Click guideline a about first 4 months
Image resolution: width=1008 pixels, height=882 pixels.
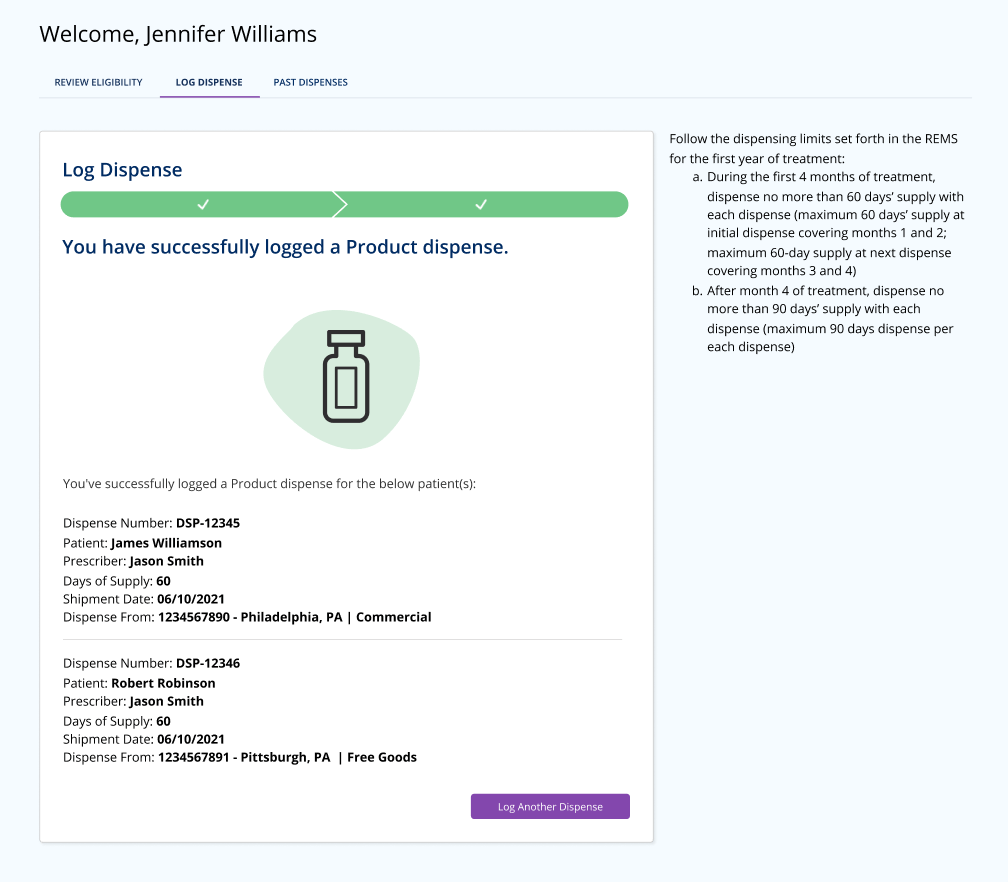(829, 224)
